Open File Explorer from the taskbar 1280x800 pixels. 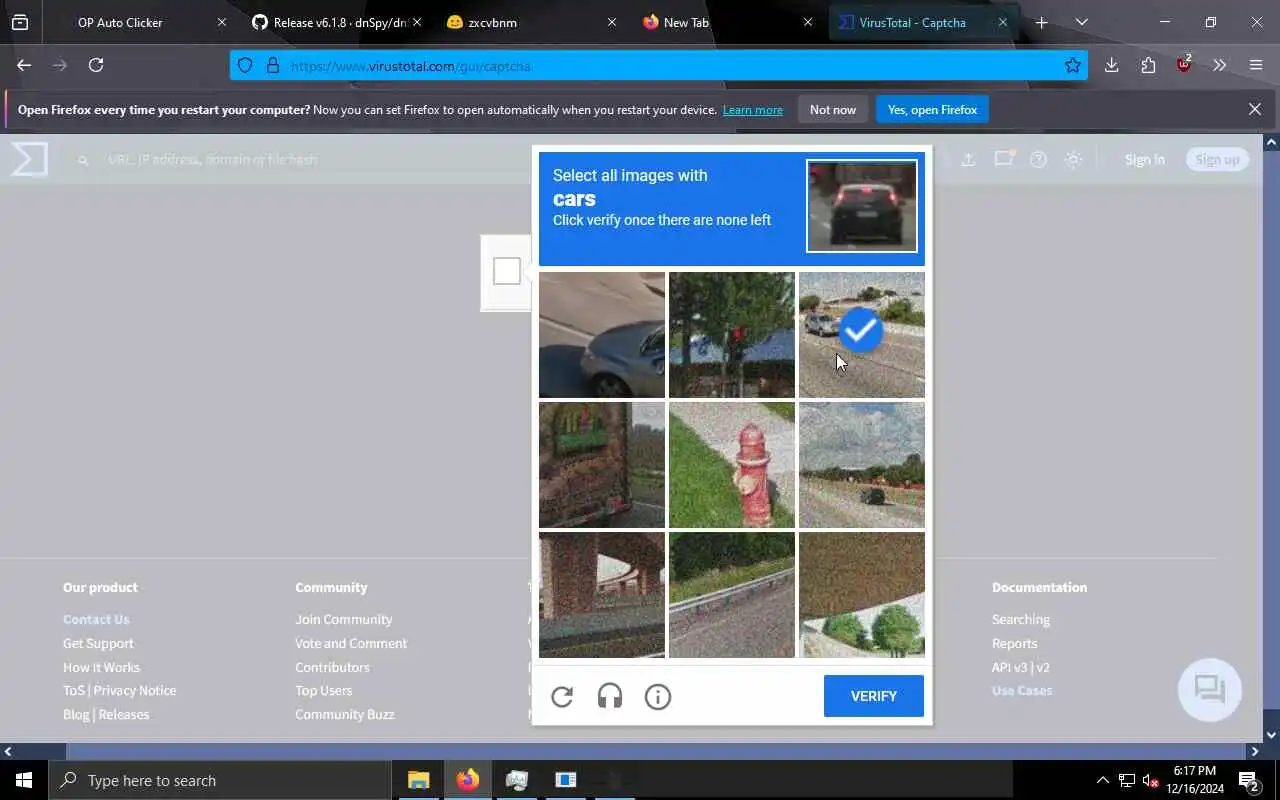418,780
